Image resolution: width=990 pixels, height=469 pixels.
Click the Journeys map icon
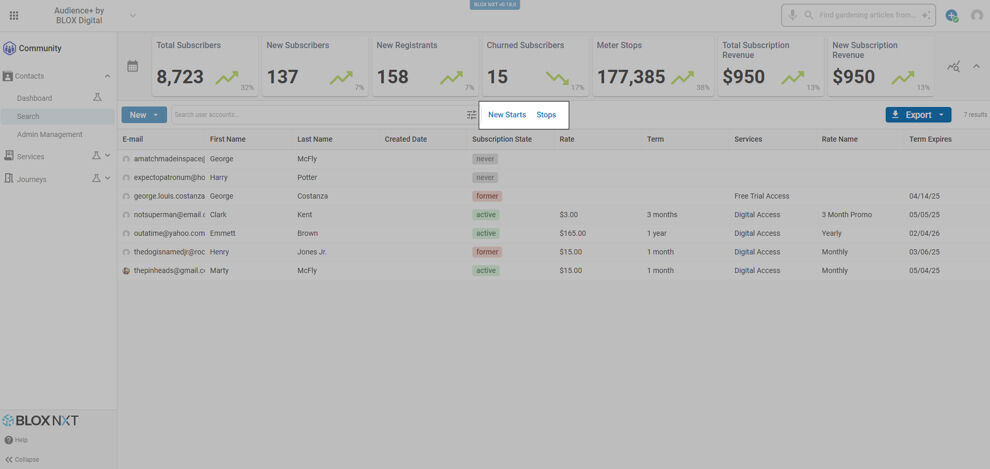(x=8, y=179)
